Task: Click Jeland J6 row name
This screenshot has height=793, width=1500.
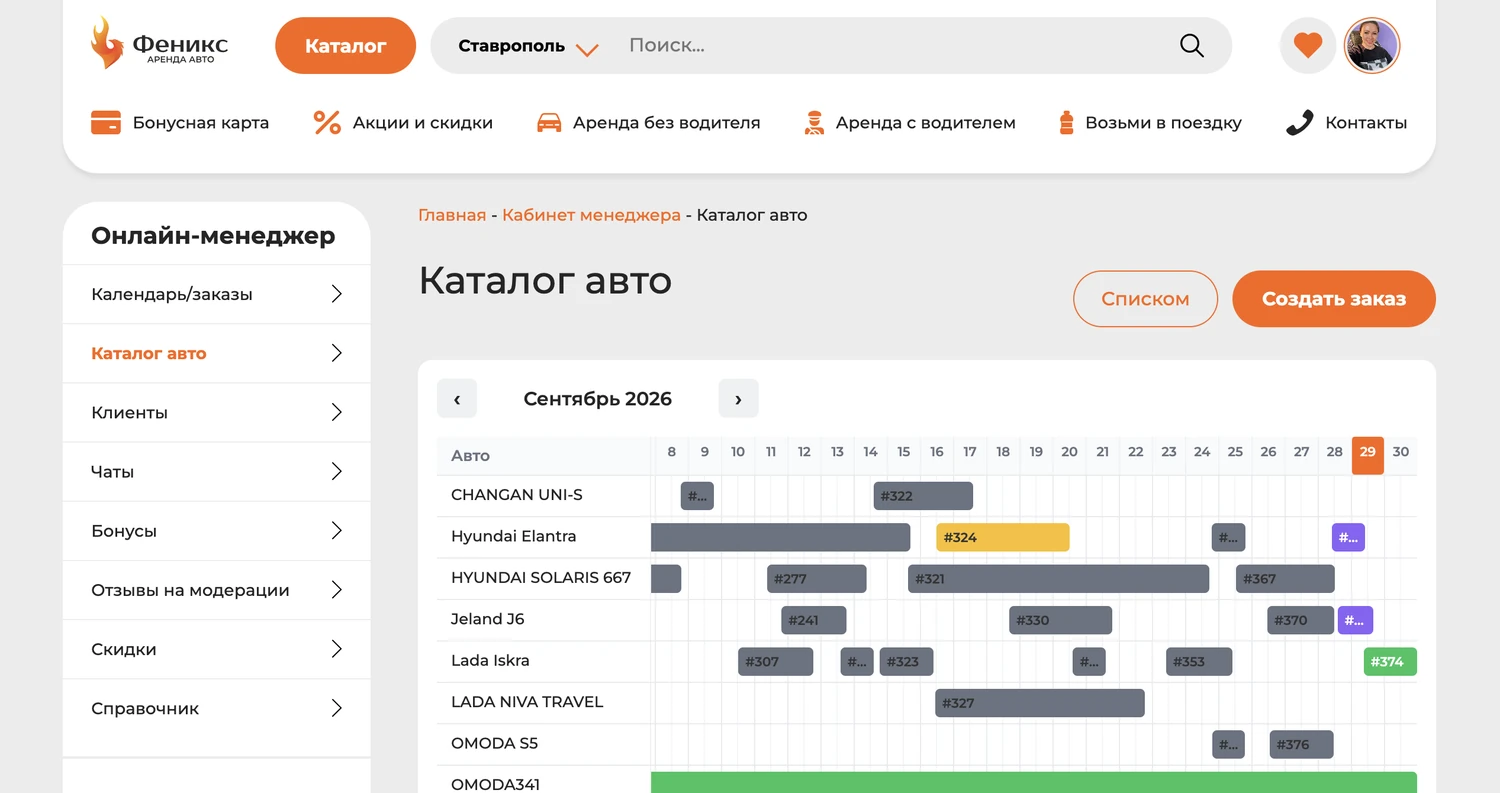Action: (488, 619)
